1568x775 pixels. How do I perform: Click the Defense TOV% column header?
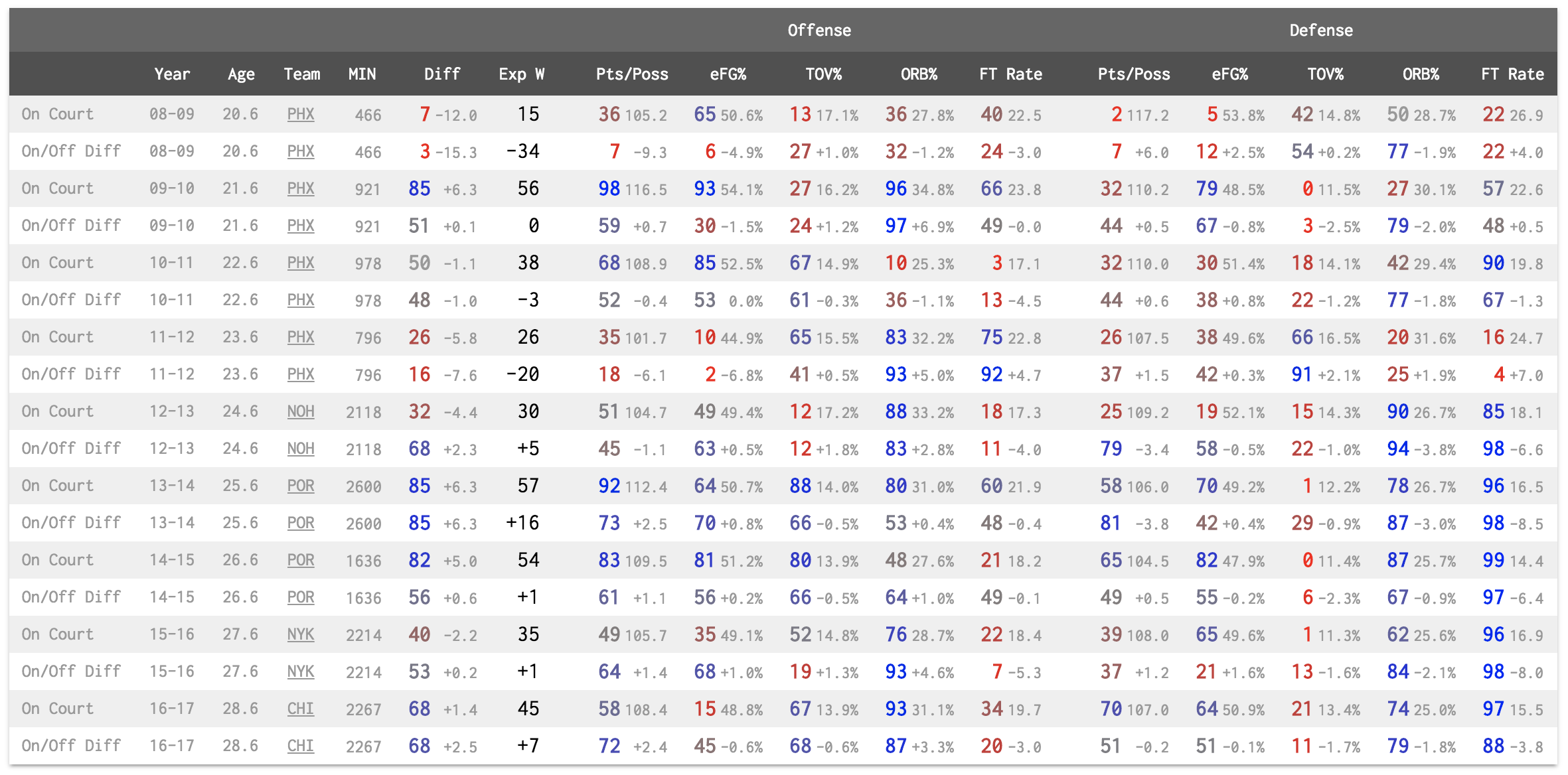[1325, 74]
